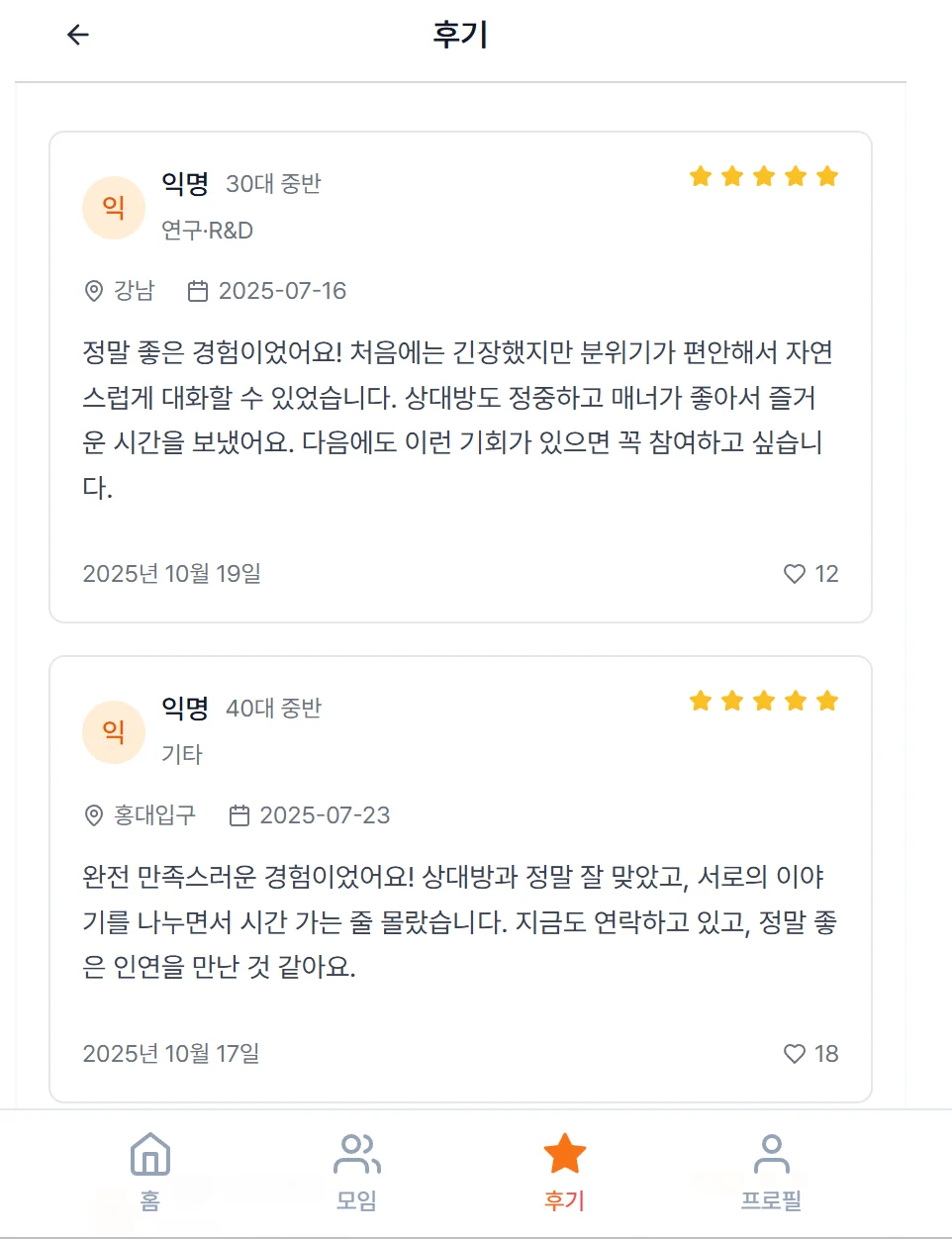Select the 모임 people icon in navigation bar

click(356, 1155)
